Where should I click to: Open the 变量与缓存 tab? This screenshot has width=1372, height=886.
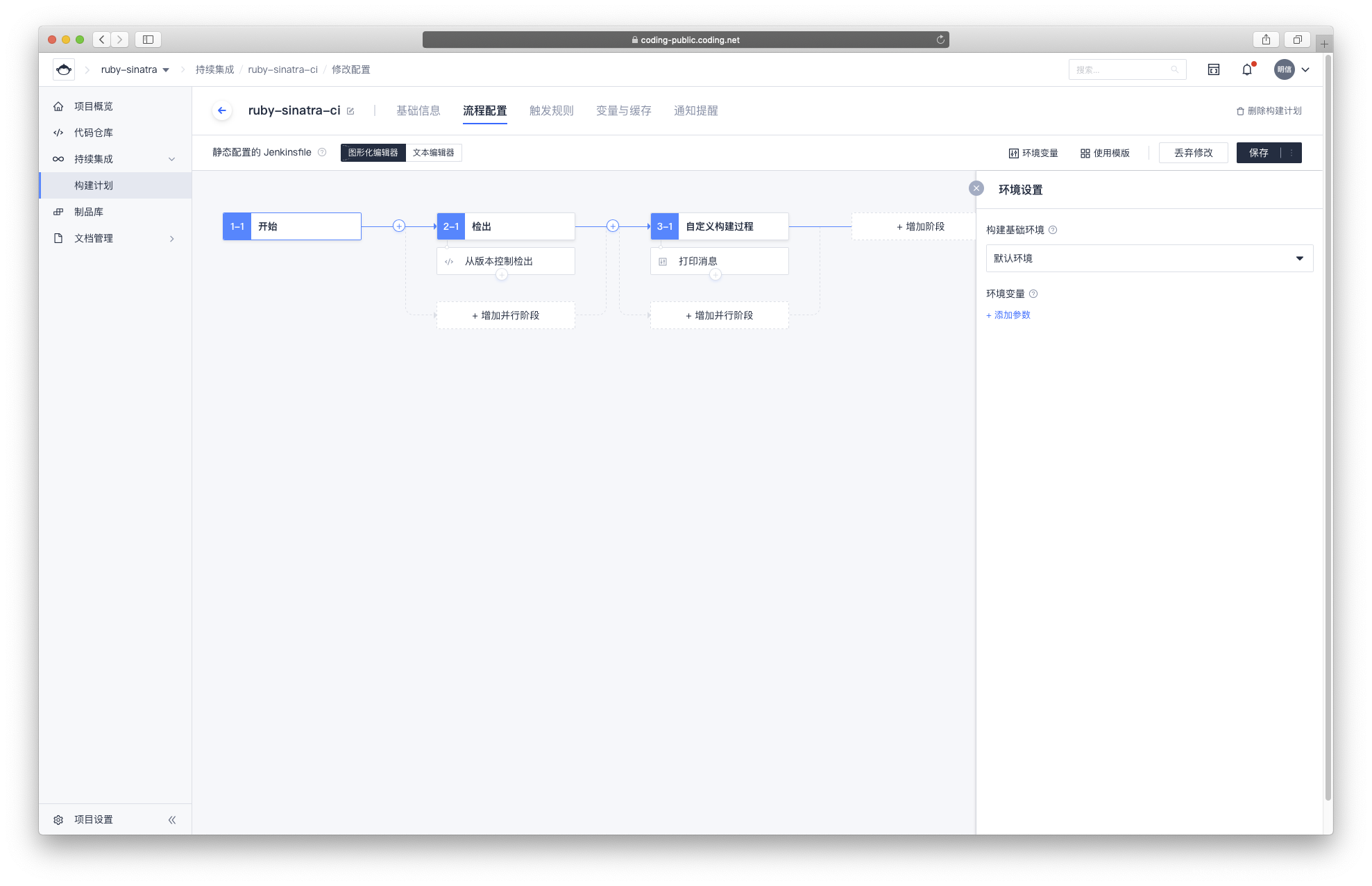(x=623, y=110)
